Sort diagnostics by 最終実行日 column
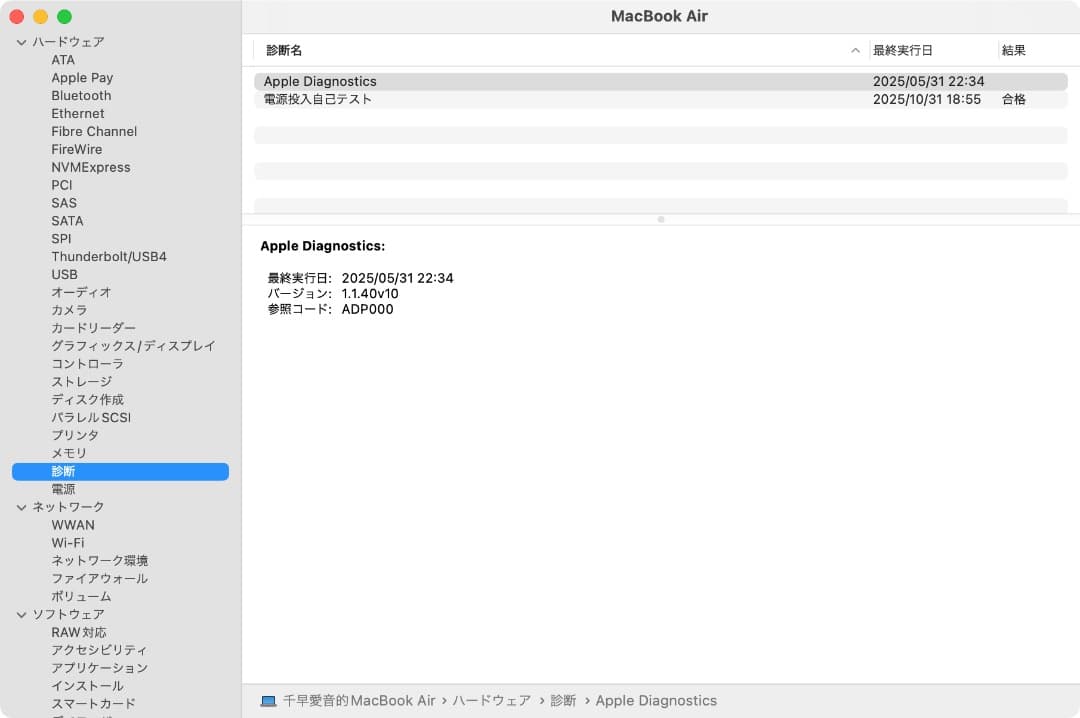Viewport: 1080px width, 718px height. [x=903, y=49]
